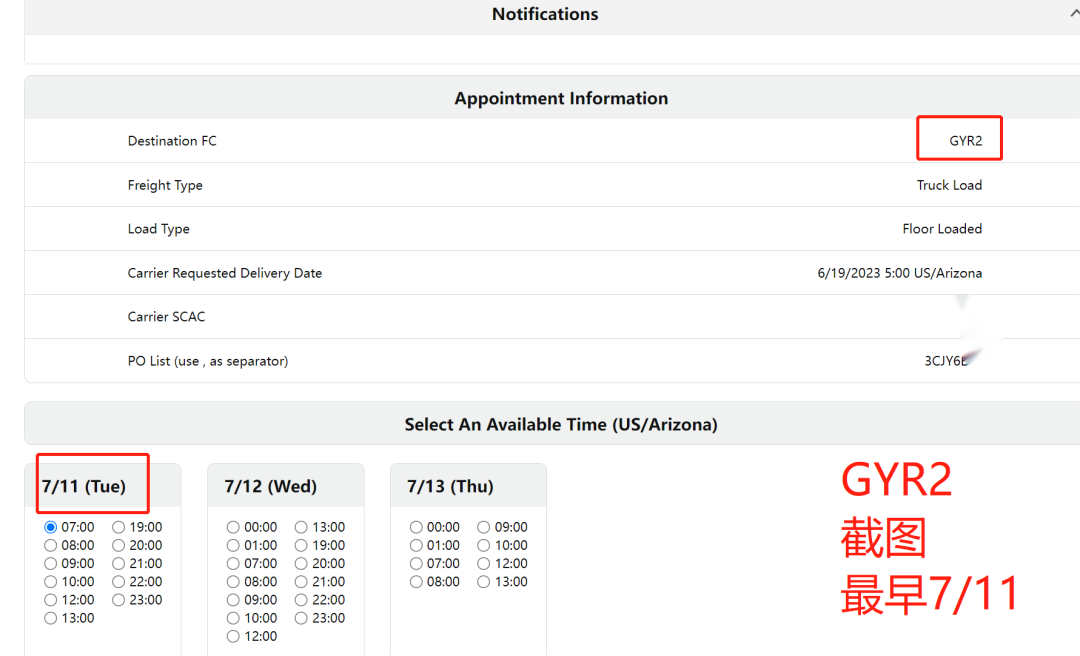Select 13:00 slot under 7/11 (Tue)
Image resolution: width=1080 pixels, height=656 pixels.
[51, 618]
